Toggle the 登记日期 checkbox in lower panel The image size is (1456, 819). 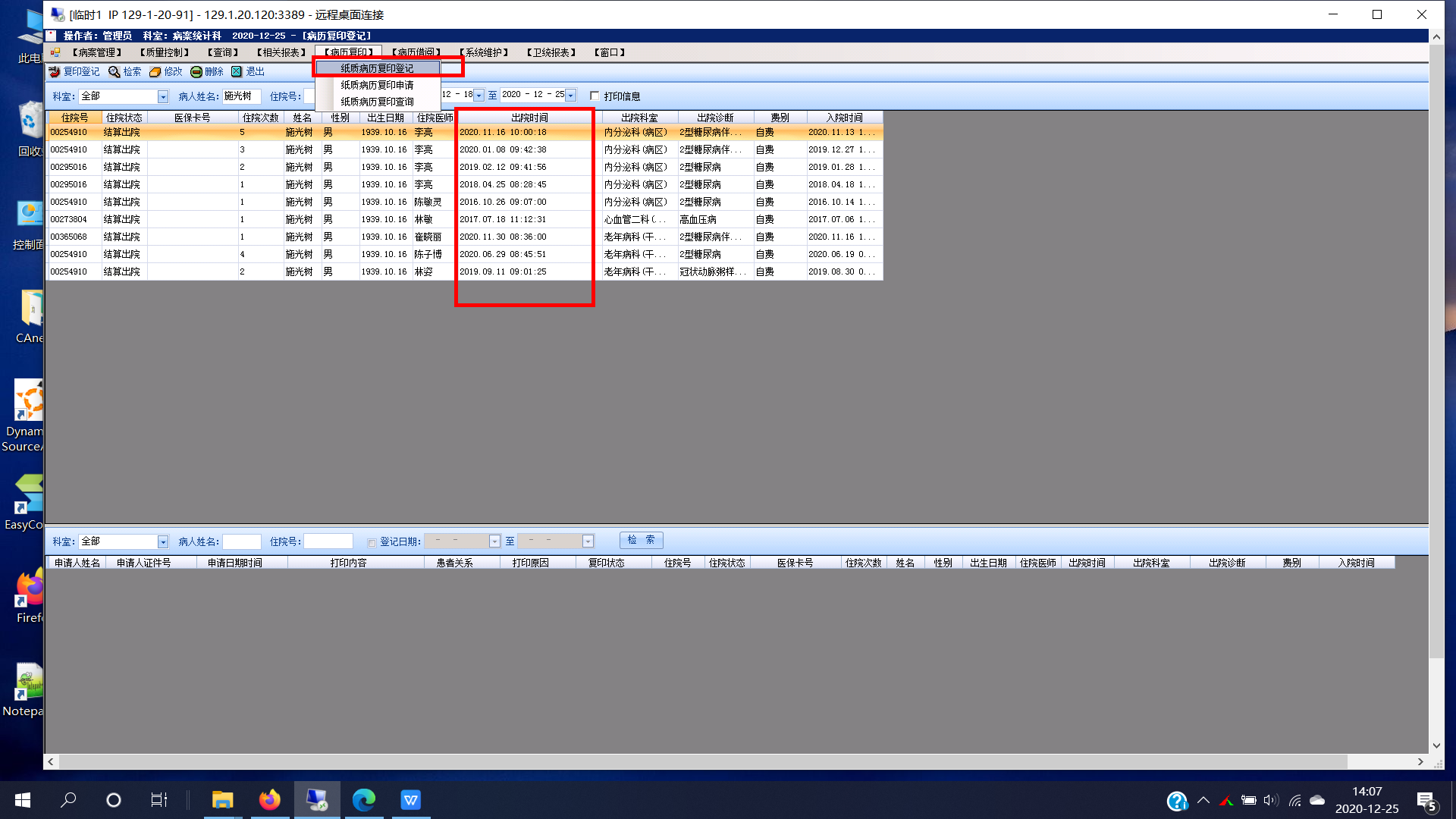372,542
